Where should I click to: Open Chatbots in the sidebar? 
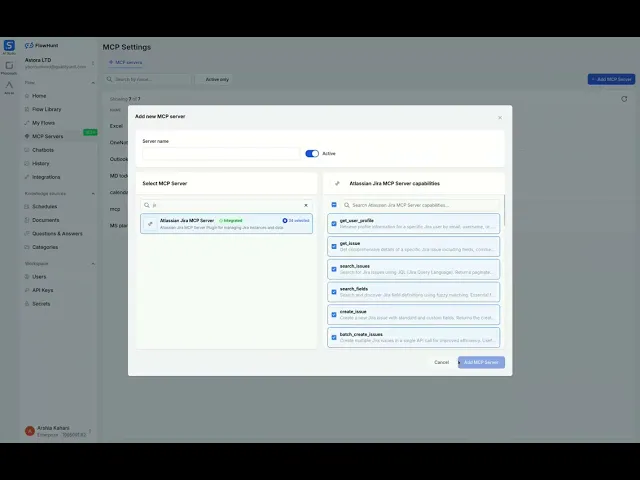[43, 150]
